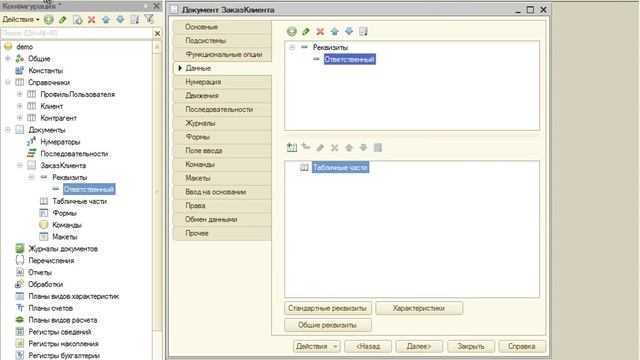The image size is (640, 360).
Task: Click Move Down arrow in Configuration toolbar
Action: 120,20
